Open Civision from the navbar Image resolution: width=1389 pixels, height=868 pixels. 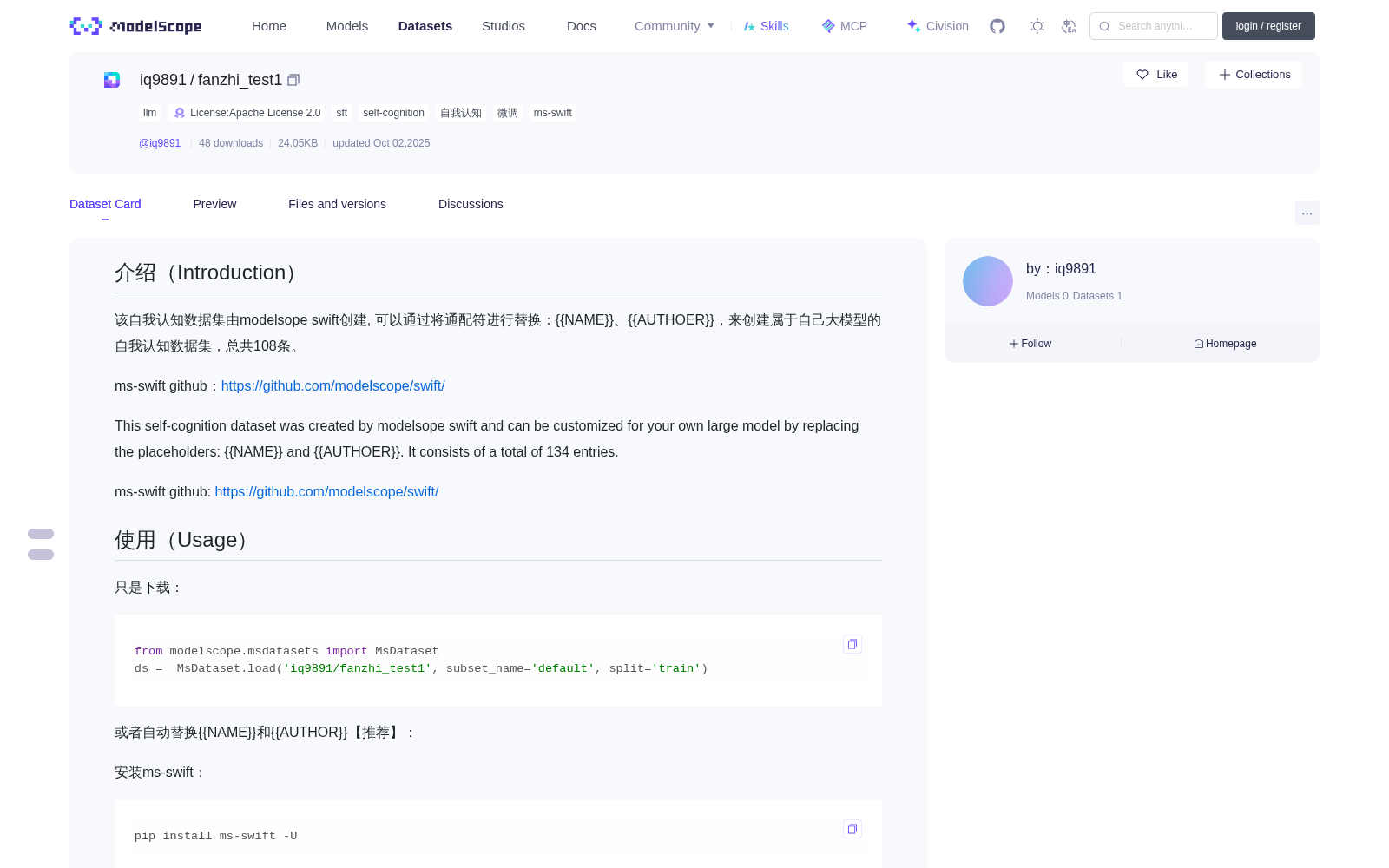tap(938, 26)
